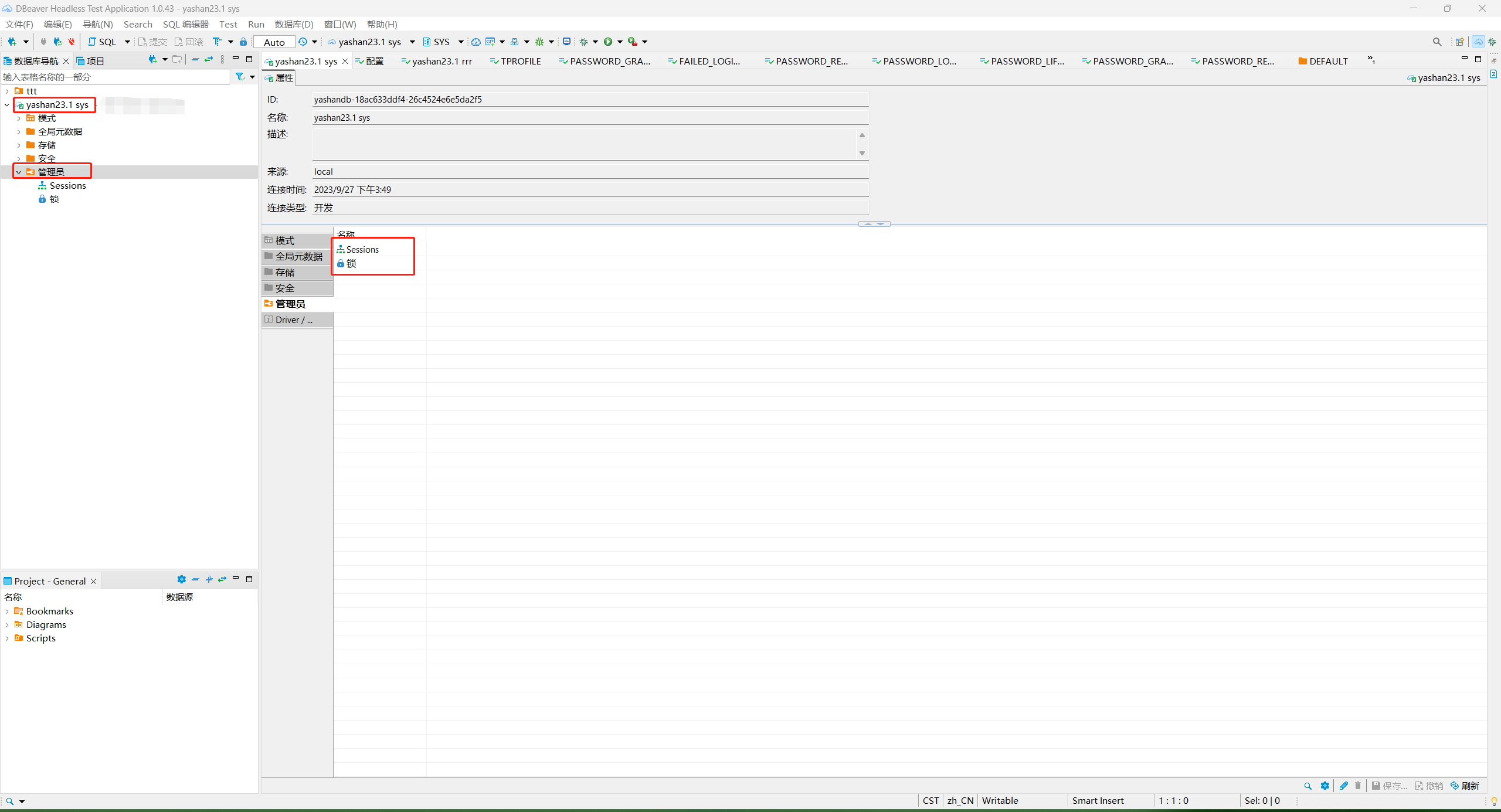Click yashan23.1 sys connection node
Screen dimensions: 1501x812
click(x=56, y=104)
